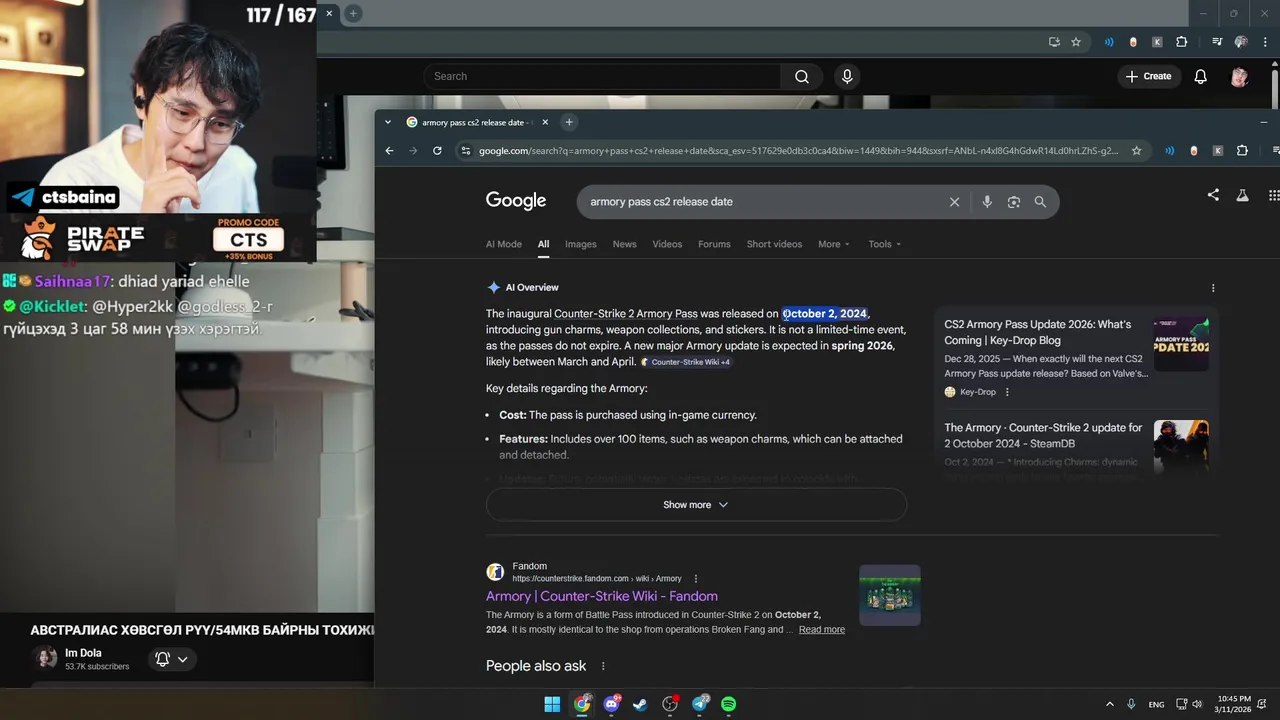Open YouTube notifications bell in header
Screen dimensions: 1280x720
1201,76
